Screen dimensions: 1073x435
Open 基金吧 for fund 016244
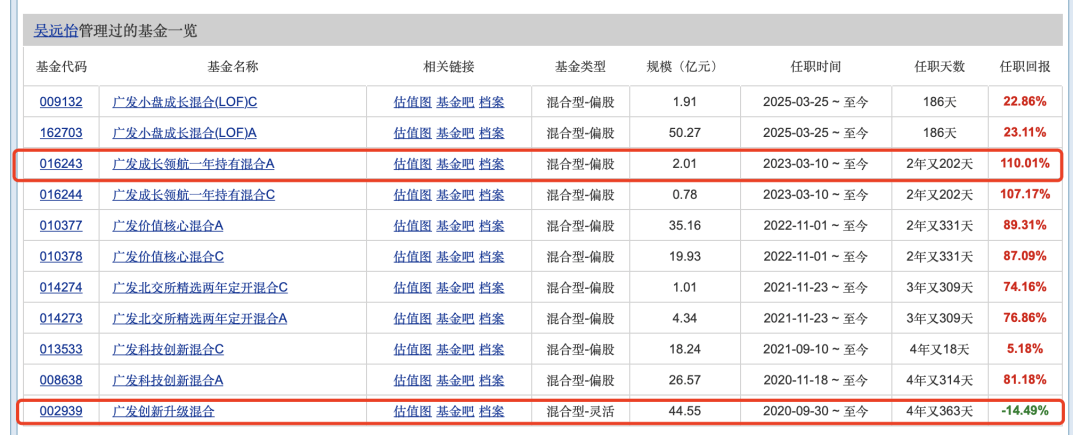[x=454, y=195]
